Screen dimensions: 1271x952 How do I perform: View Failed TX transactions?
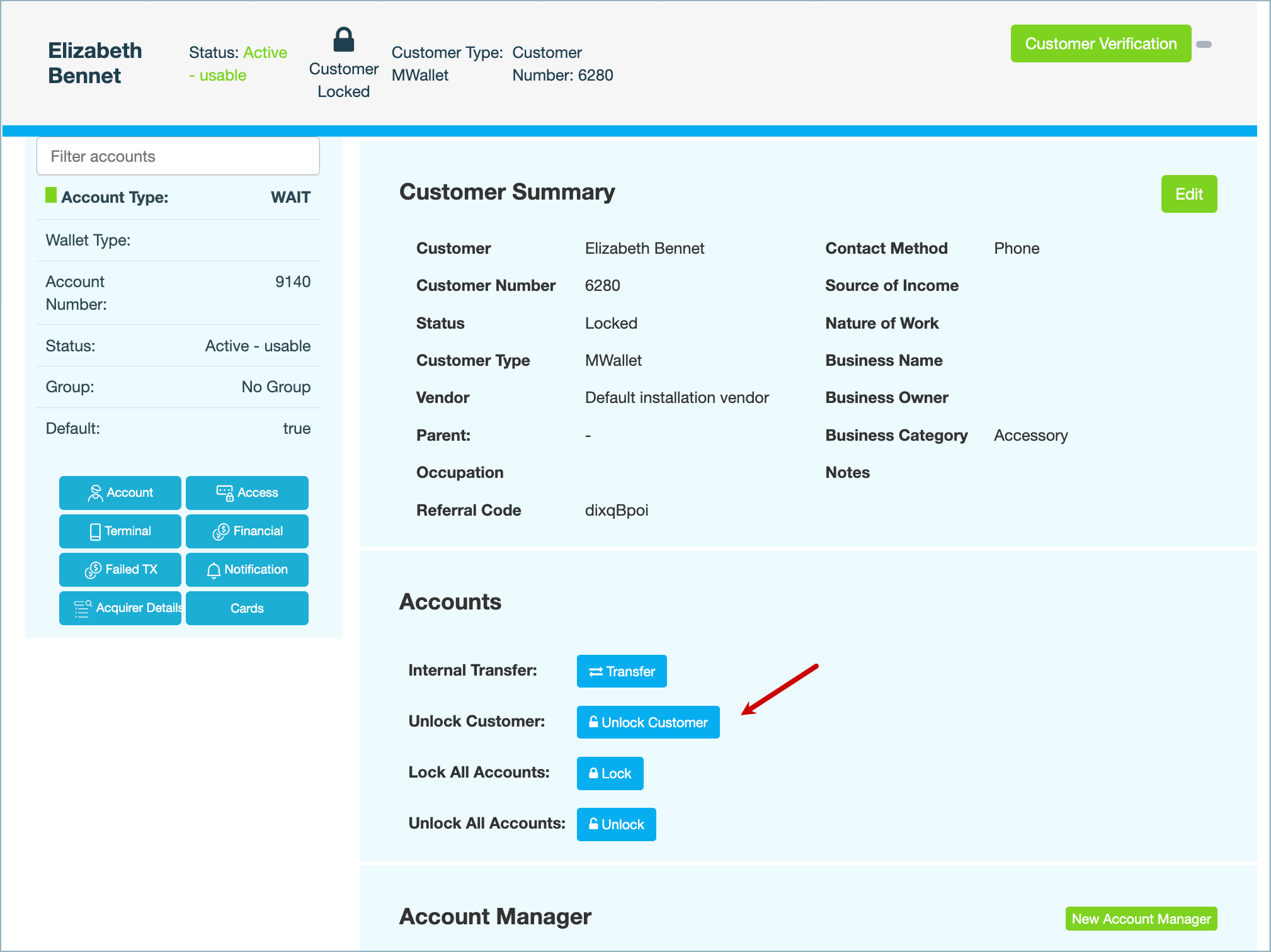pos(120,569)
